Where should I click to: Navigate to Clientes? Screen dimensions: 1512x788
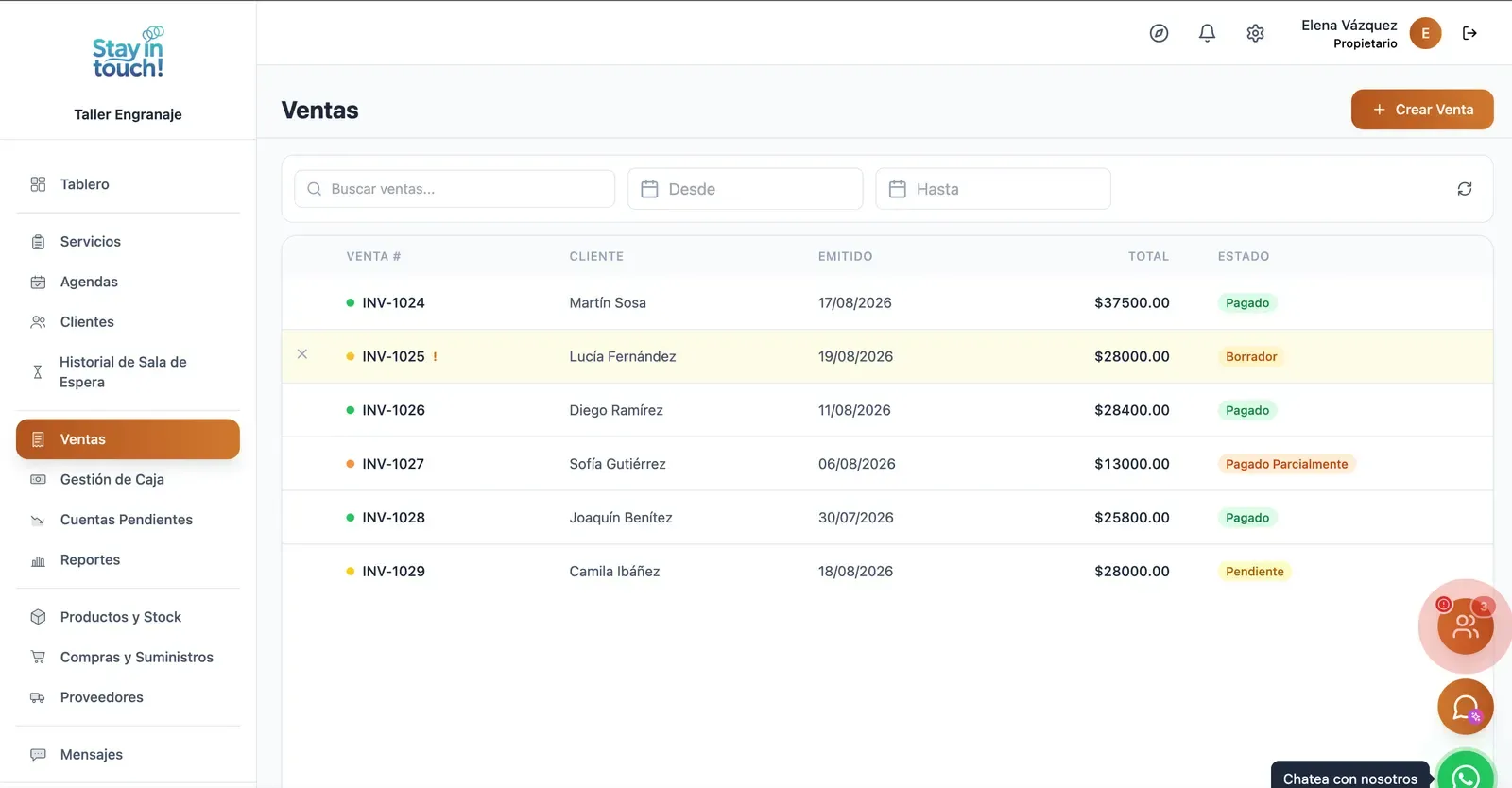click(x=129, y=322)
